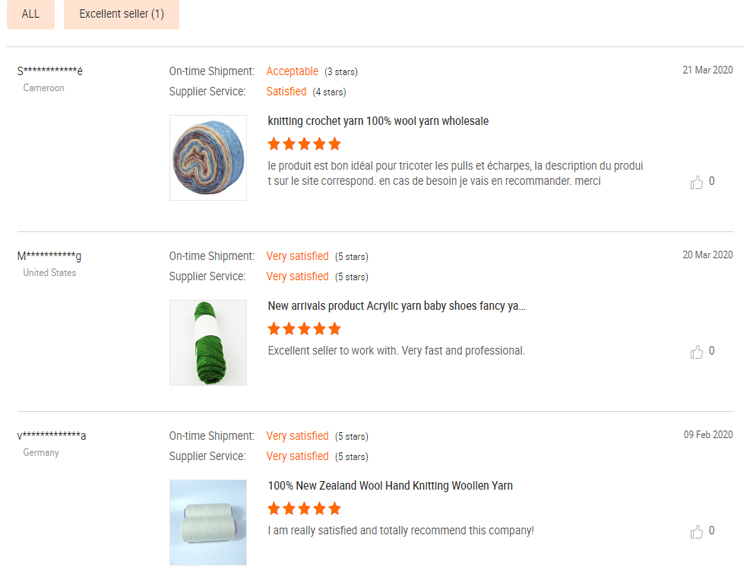View the white New Zealand wool yarn image
This screenshot has width=750, height=585.
tap(208, 522)
